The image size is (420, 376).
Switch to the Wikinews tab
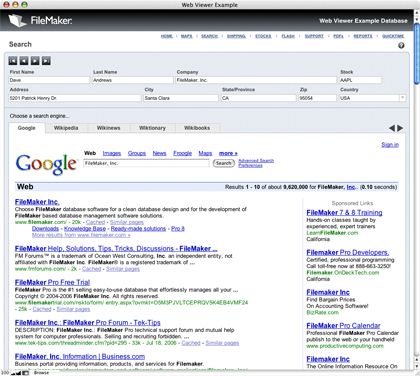[x=109, y=128]
